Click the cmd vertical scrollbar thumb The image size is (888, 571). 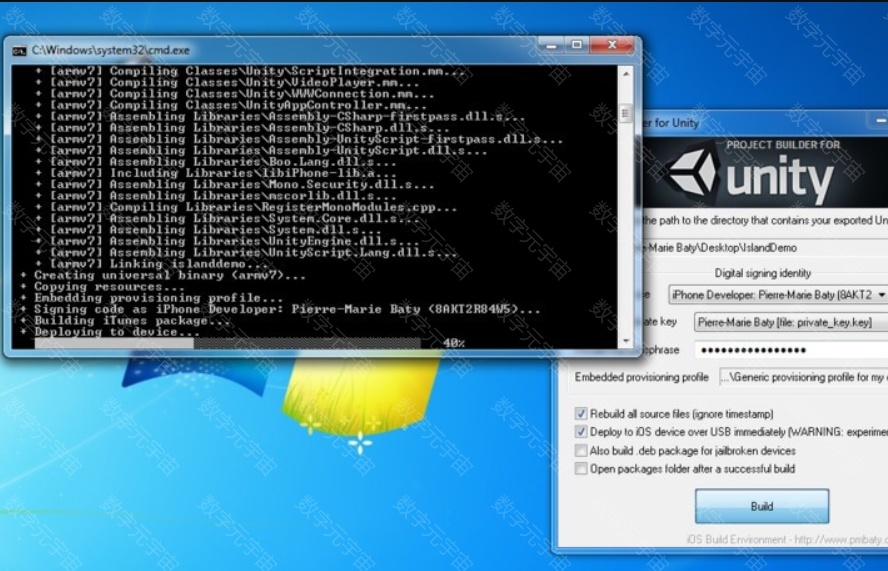(x=626, y=113)
